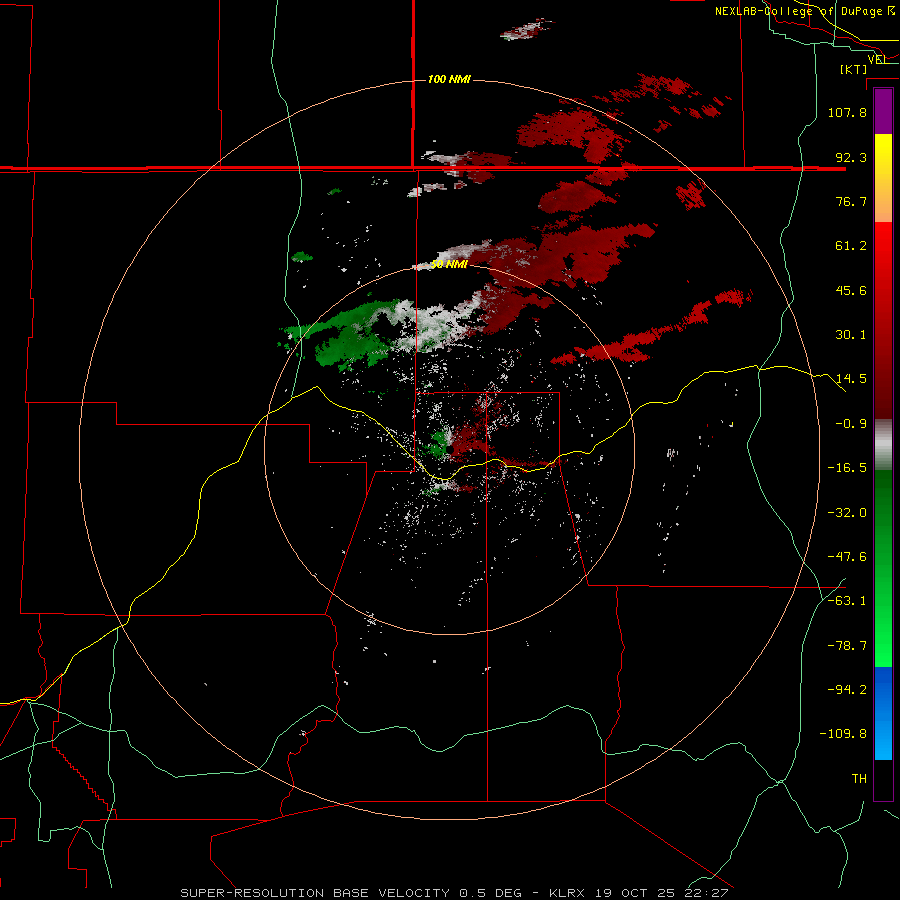Click the -78.7 velocity scale value

[847, 646]
